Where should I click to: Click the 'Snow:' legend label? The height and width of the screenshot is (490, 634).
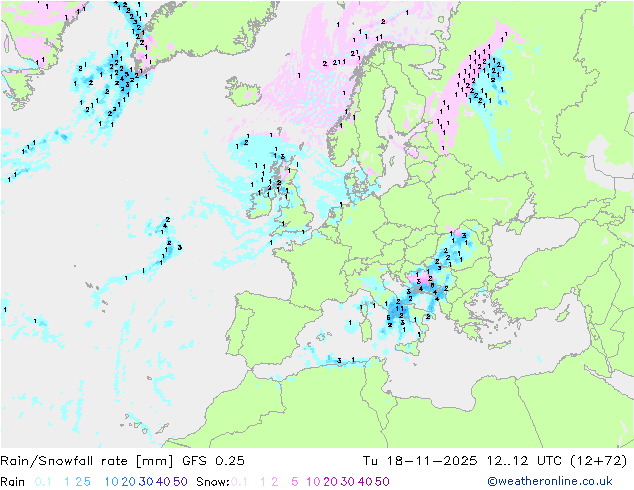(213, 482)
